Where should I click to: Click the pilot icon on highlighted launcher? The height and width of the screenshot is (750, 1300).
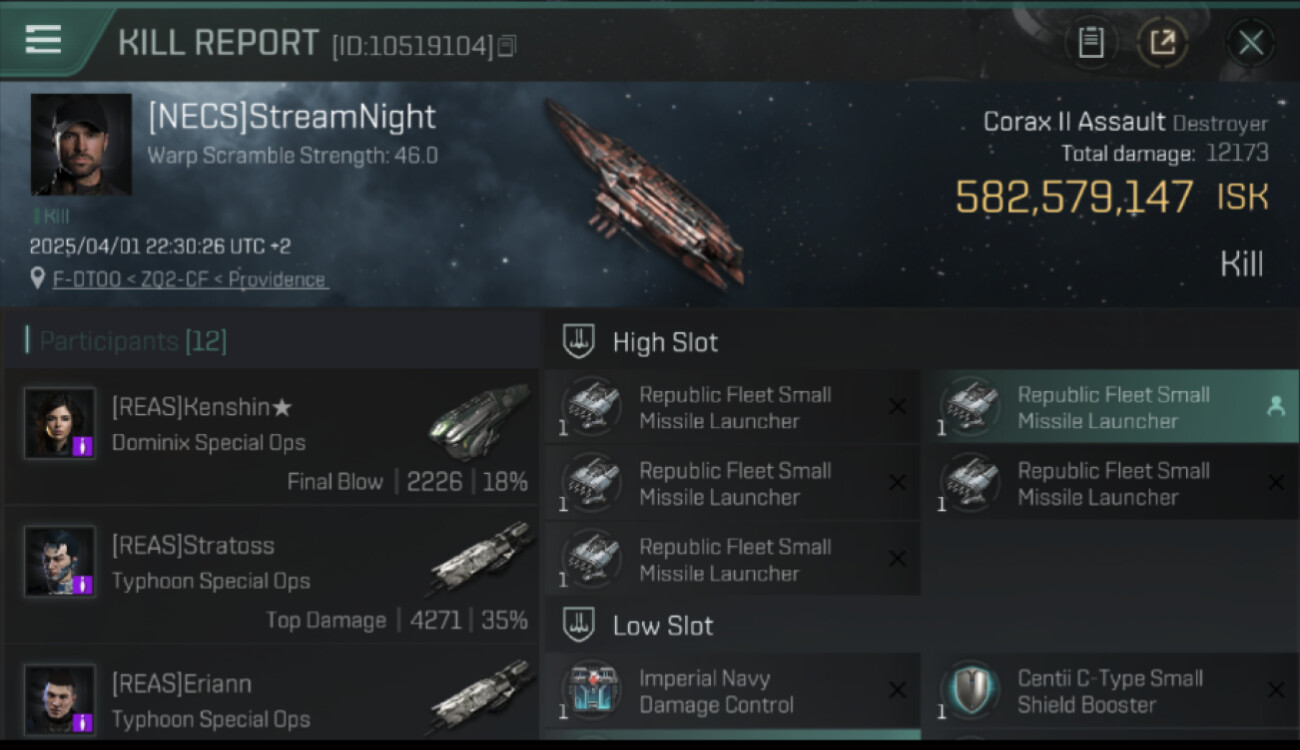pos(1275,406)
